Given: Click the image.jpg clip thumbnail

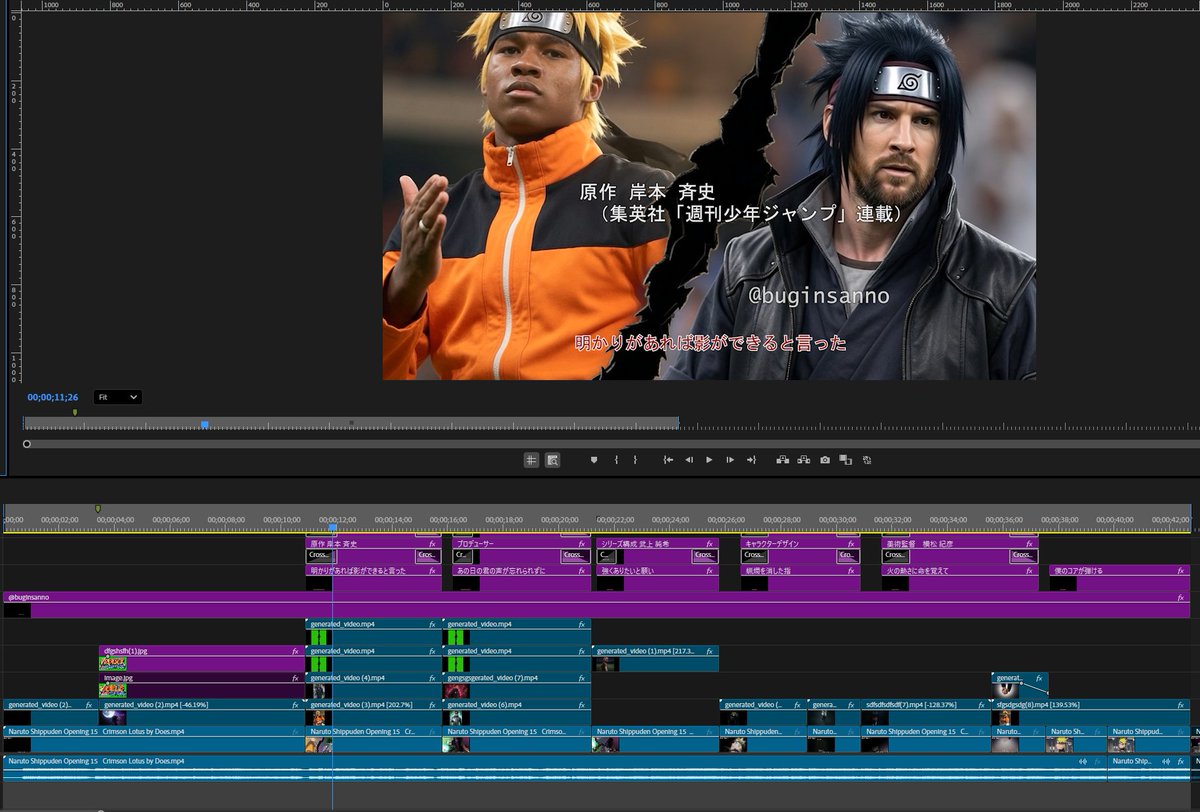Looking at the screenshot, I should click(112, 690).
